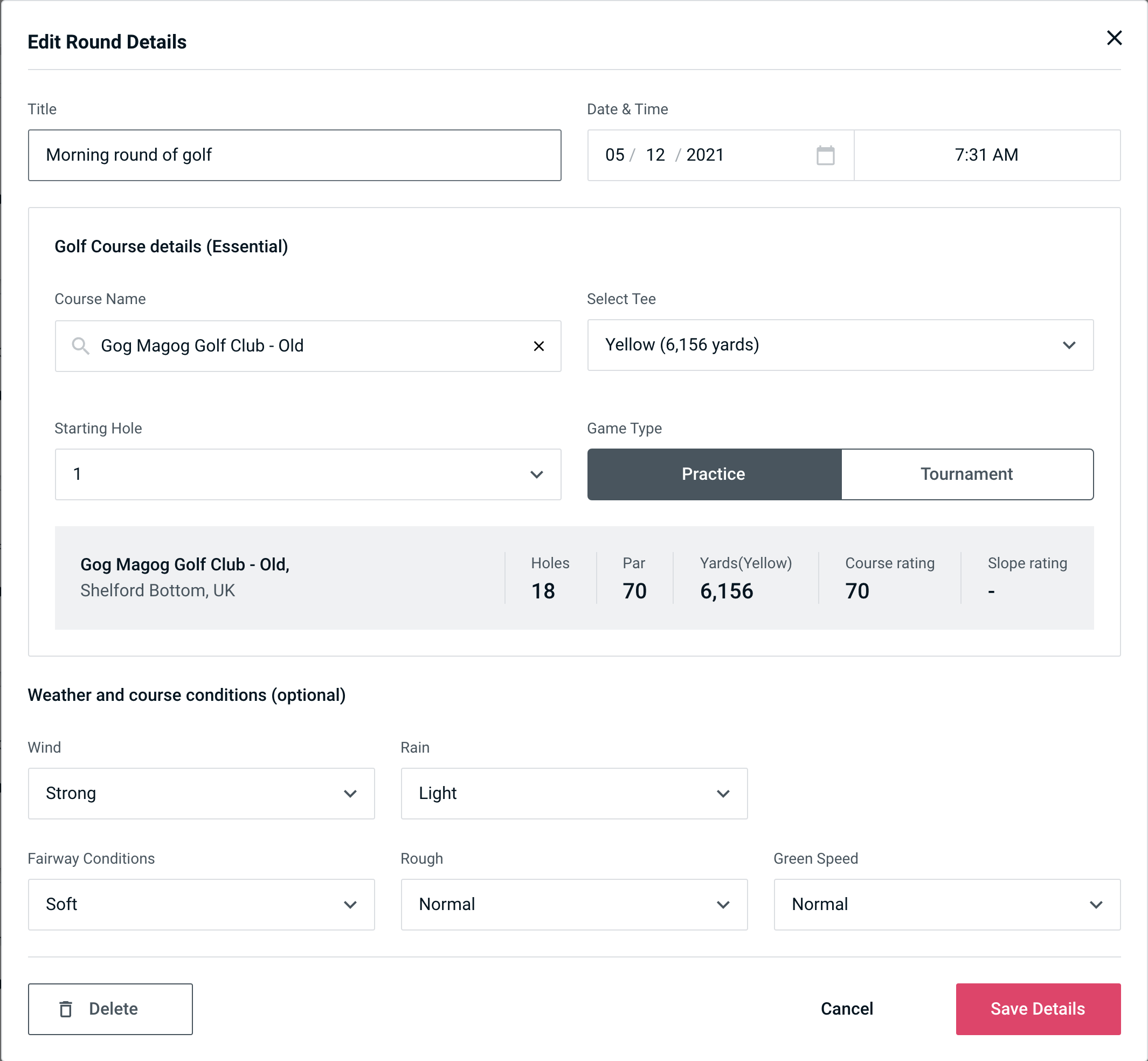Click the search icon in Course Name field

point(80,345)
